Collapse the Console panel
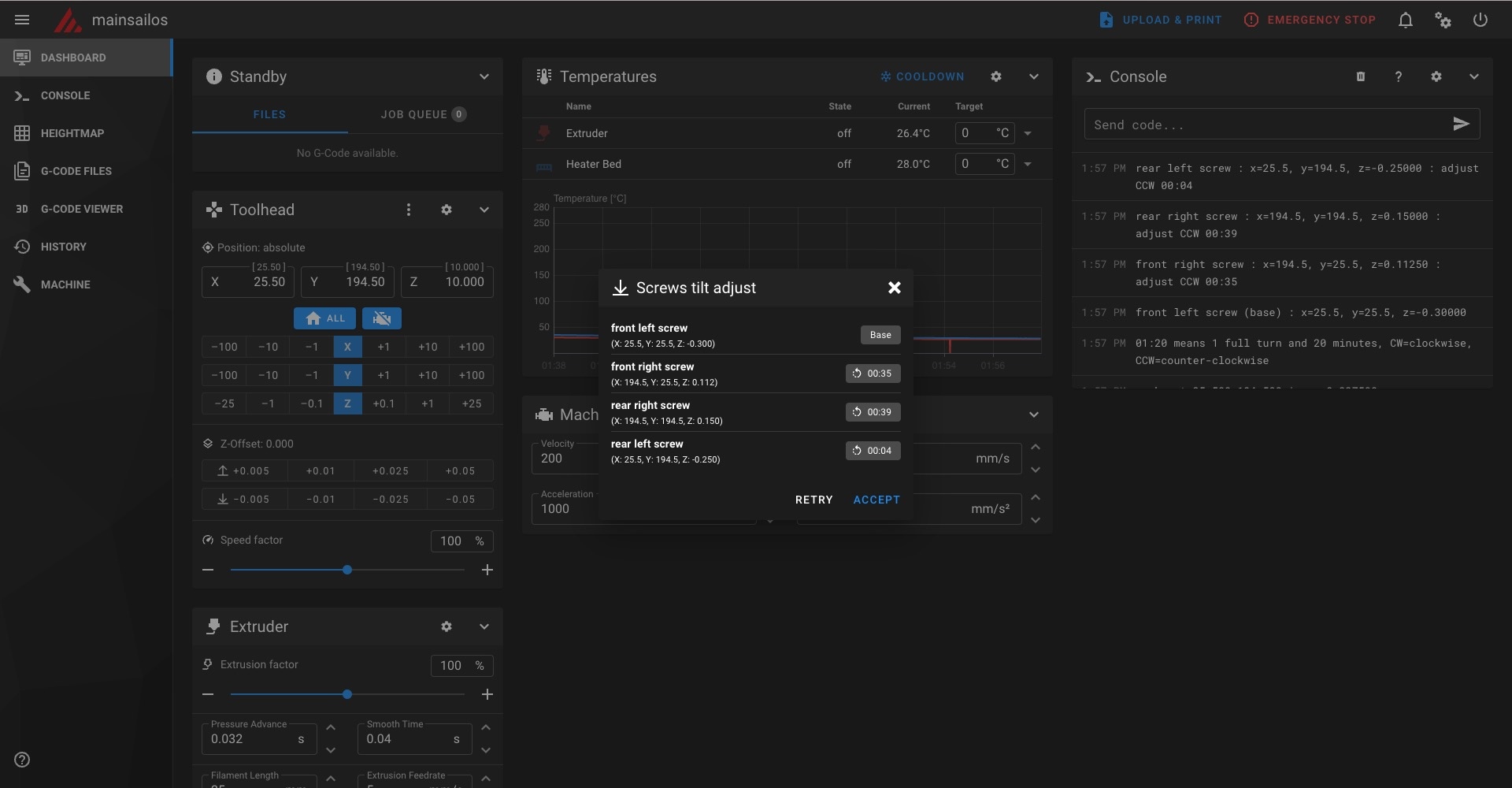Screen dimensions: 1512x788 tap(1474, 76)
